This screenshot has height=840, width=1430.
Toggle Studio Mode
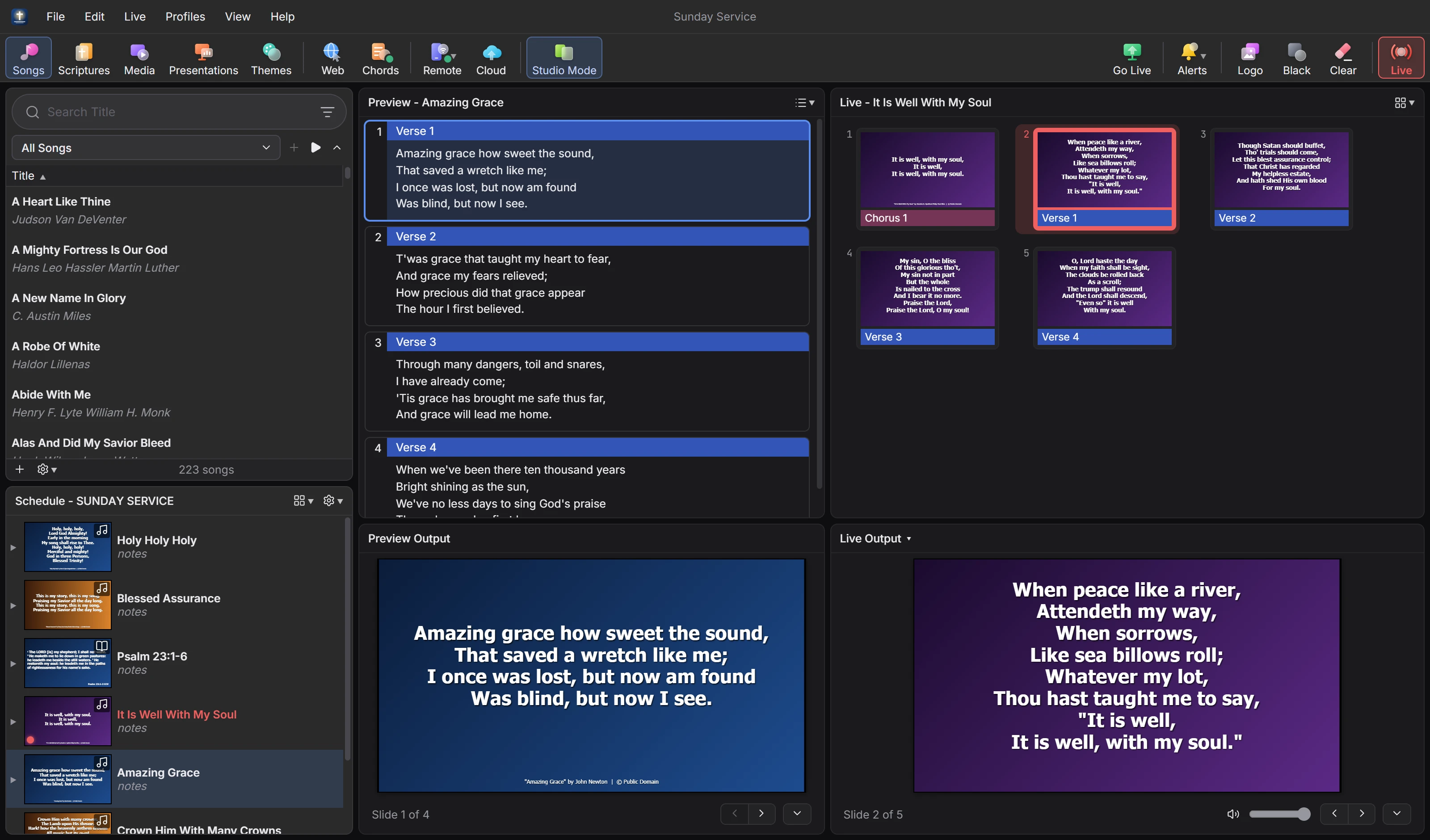coord(564,58)
